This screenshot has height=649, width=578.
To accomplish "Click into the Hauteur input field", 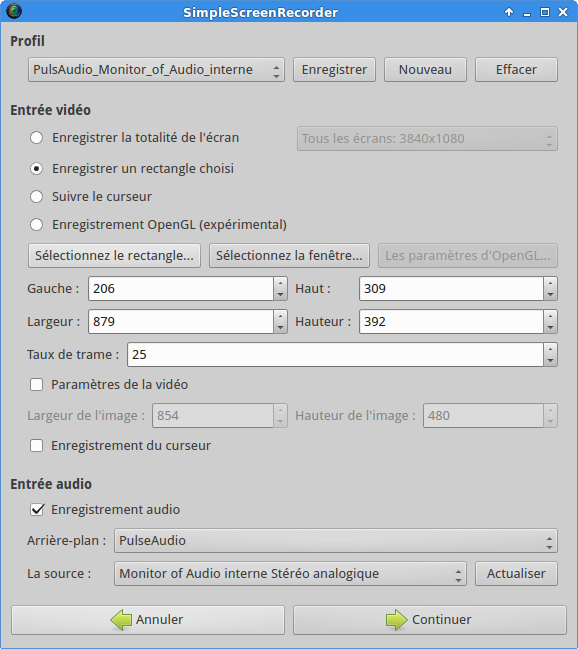I will click(451, 322).
